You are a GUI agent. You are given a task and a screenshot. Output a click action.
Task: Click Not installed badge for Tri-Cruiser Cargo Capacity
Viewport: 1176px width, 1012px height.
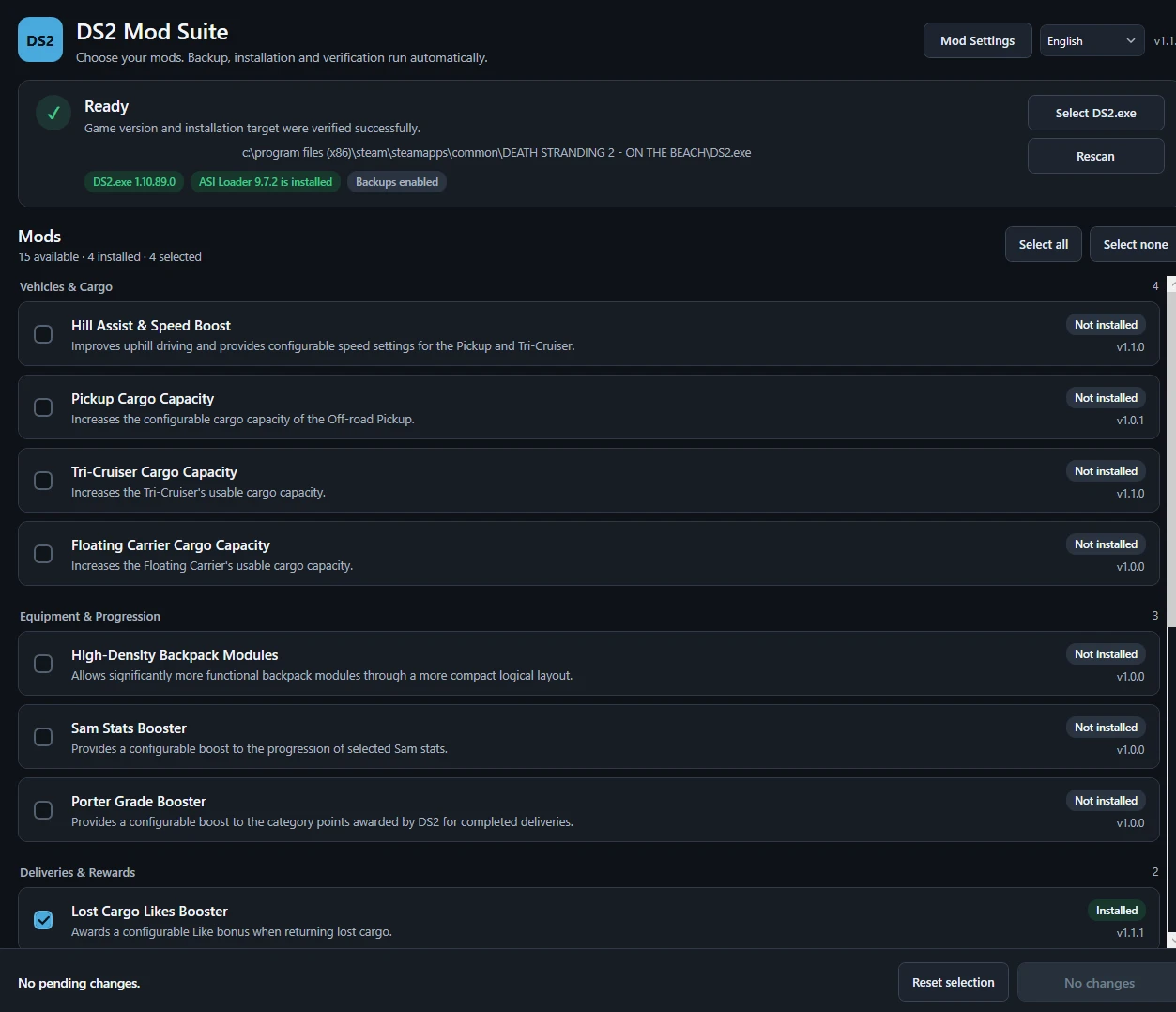[x=1106, y=471]
